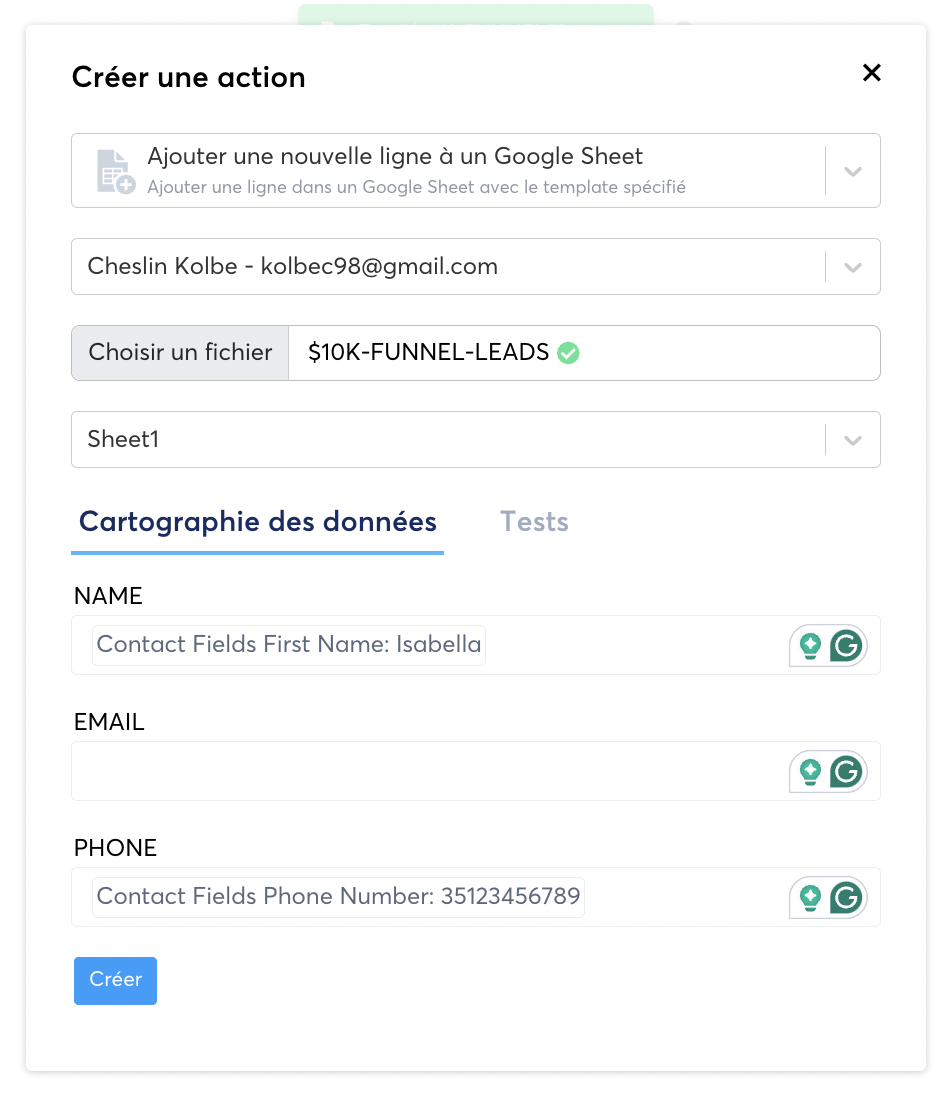Screen dimensions: 948x1096
Task: Select the Contact Fields First Name tag
Action: click(x=289, y=645)
